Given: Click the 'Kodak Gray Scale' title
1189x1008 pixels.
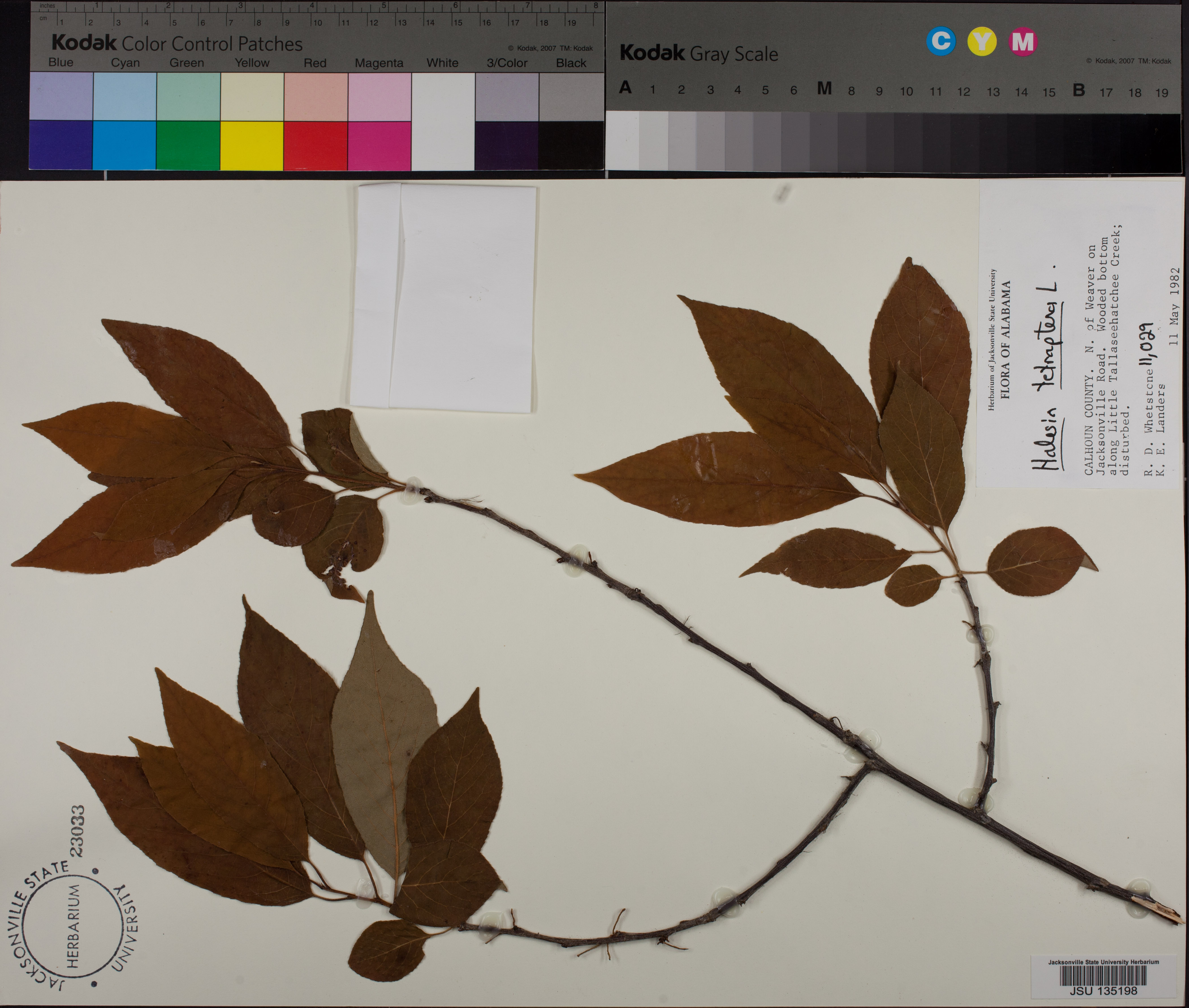Looking at the screenshot, I should pos(699,54).
